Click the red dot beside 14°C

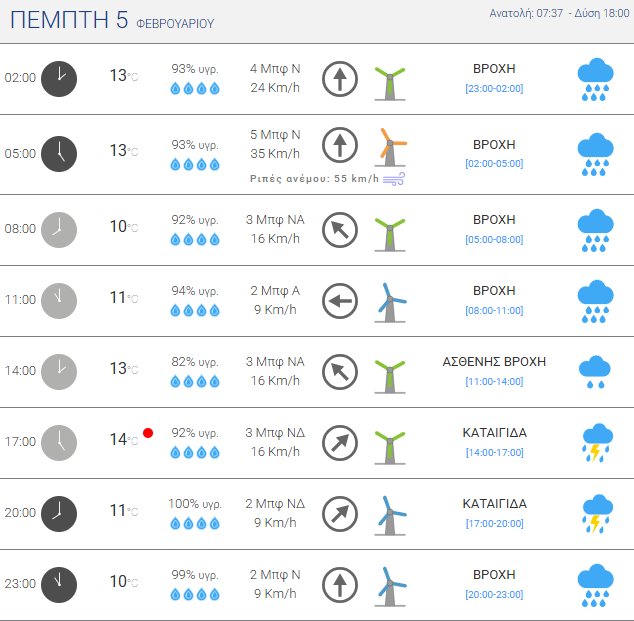click(148, 433)
